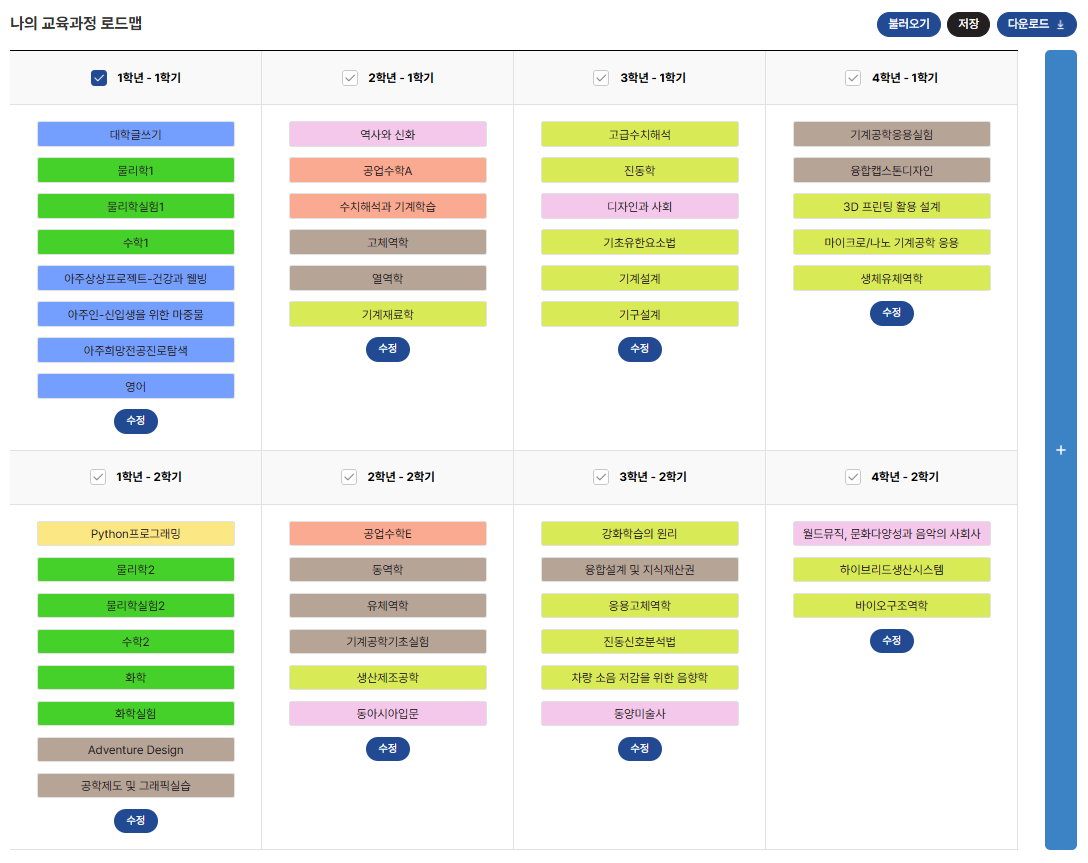
Task: Enable the 3학년 - 2학기 checkbox
Action: pos(602,477)
